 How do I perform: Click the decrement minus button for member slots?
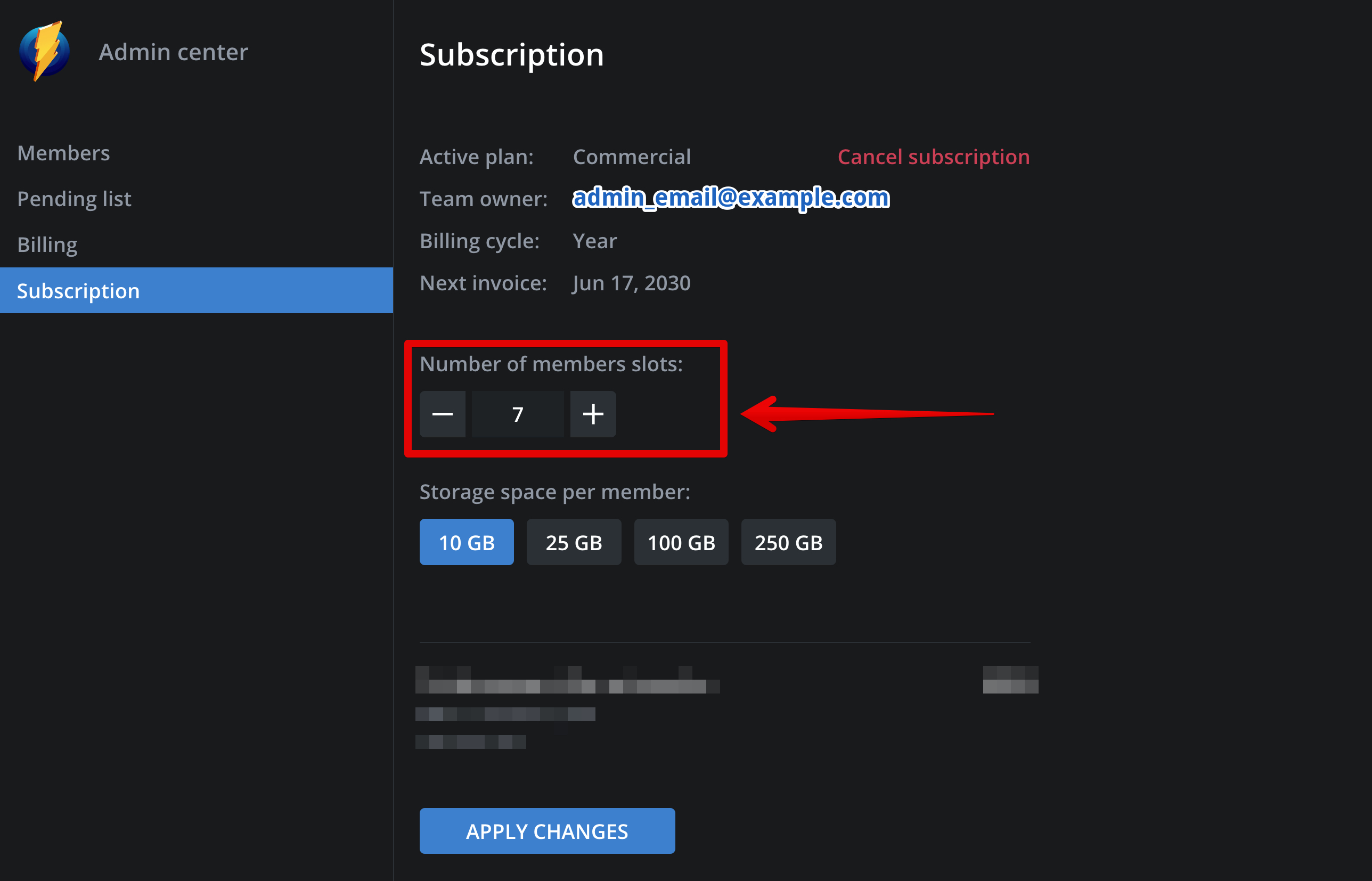click(445, 413)
